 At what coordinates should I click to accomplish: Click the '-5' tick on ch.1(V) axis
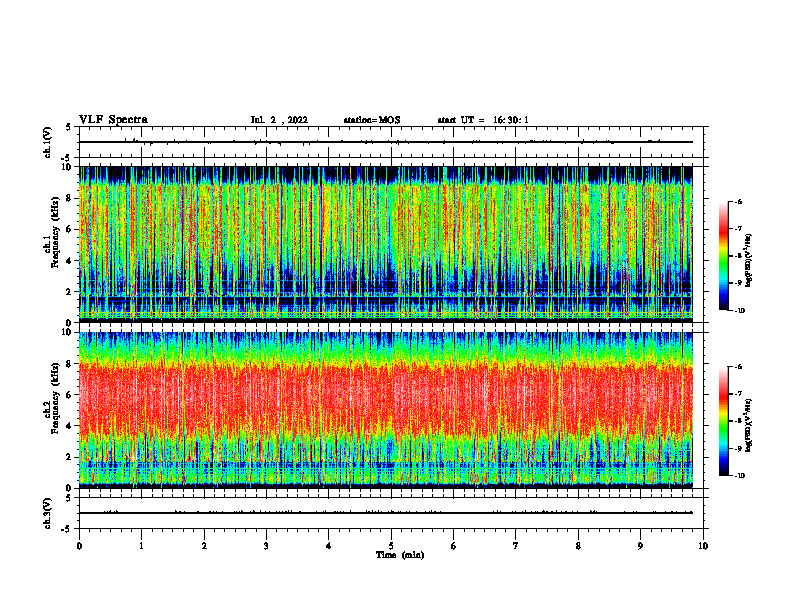coord(67,158)
